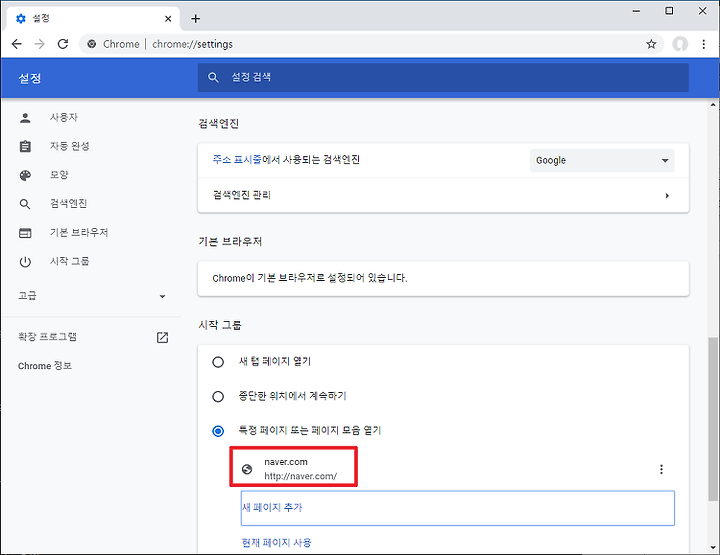
Task: Bookmark this page with the star icon
Action: pos(651,44)
